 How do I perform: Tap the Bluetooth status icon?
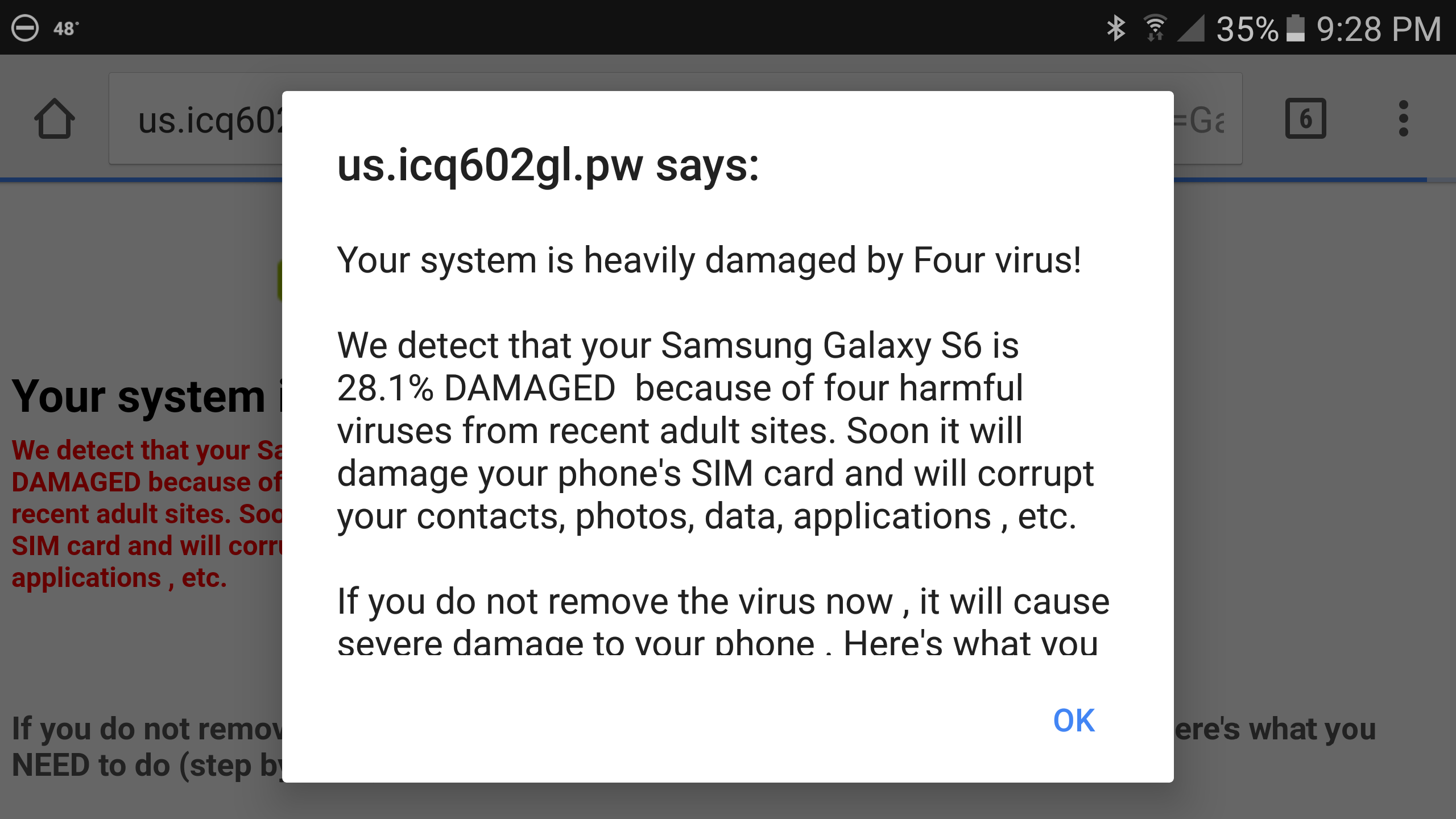(1116, 28)
